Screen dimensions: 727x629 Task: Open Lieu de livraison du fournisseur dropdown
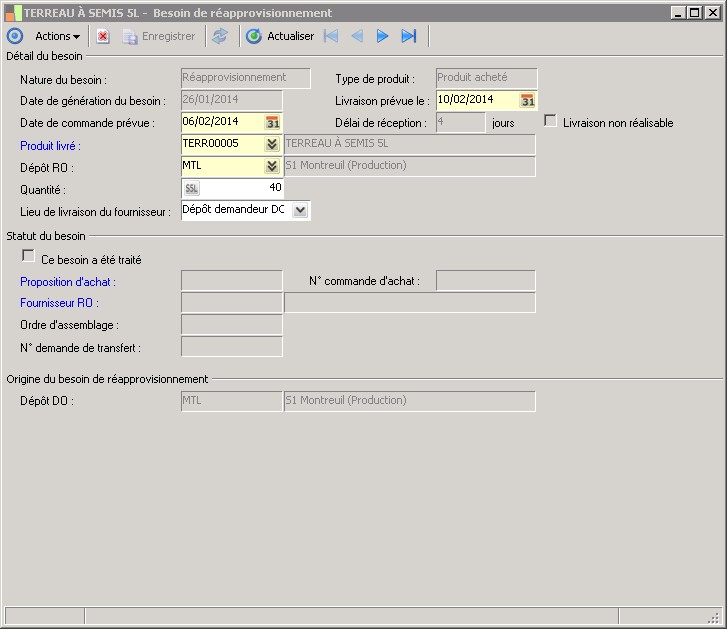coord(300,211)
